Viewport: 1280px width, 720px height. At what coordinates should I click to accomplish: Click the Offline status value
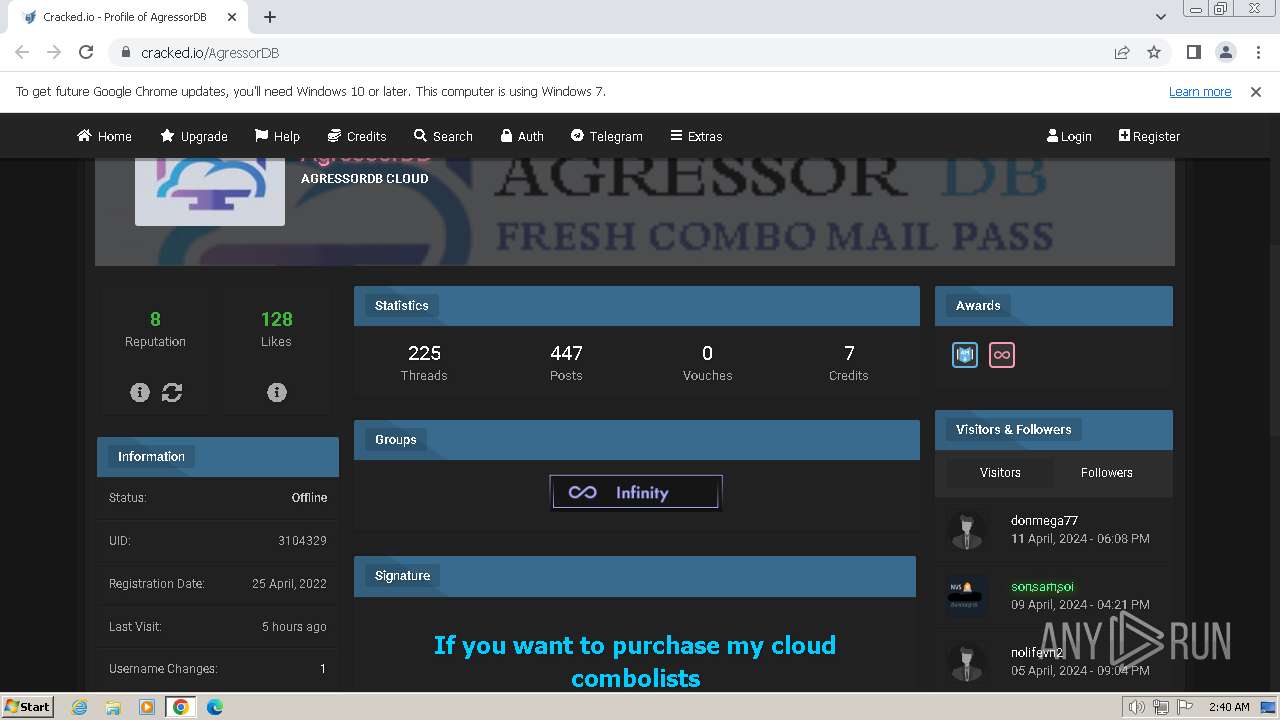pyautogui.click(x=309, y=498)
